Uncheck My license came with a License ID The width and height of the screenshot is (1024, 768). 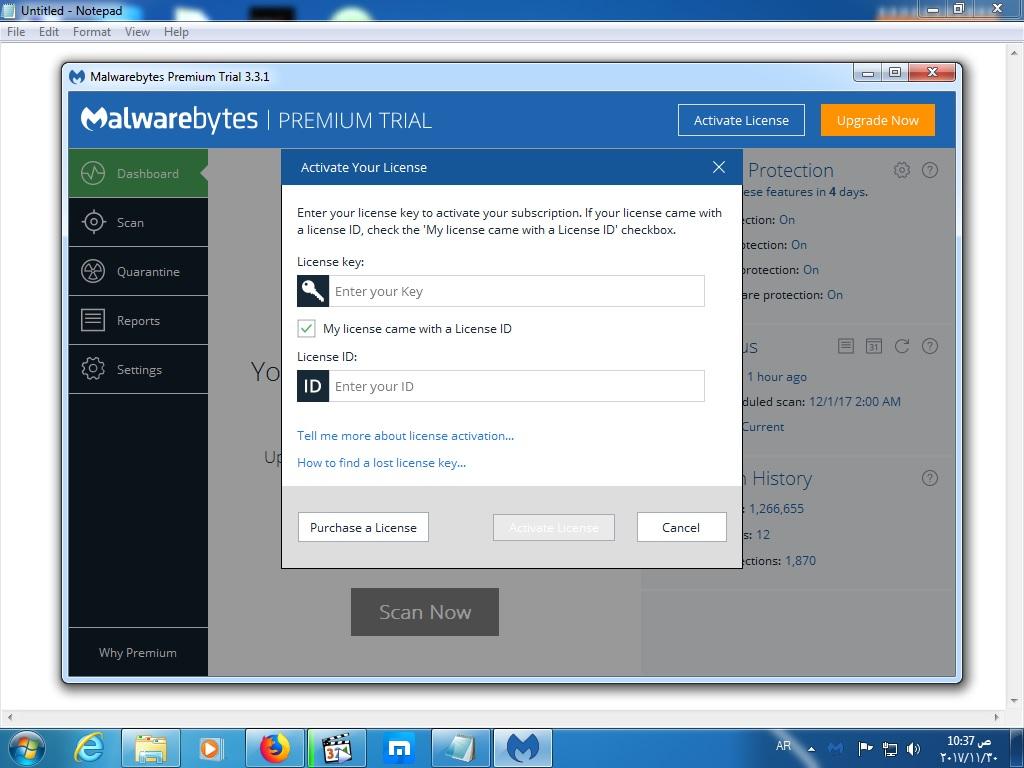click(306, 328)
